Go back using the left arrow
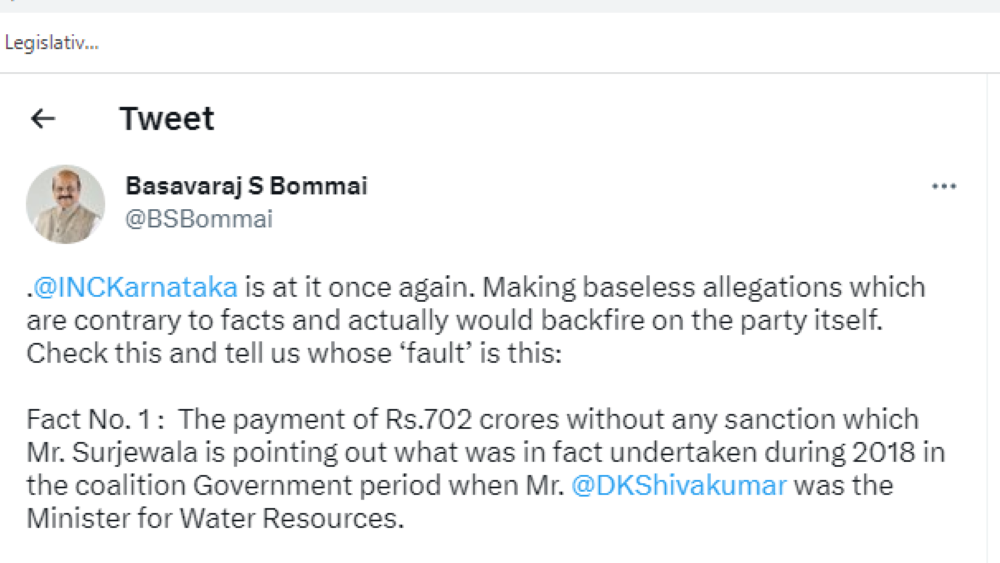 click(x=42, y=119)
